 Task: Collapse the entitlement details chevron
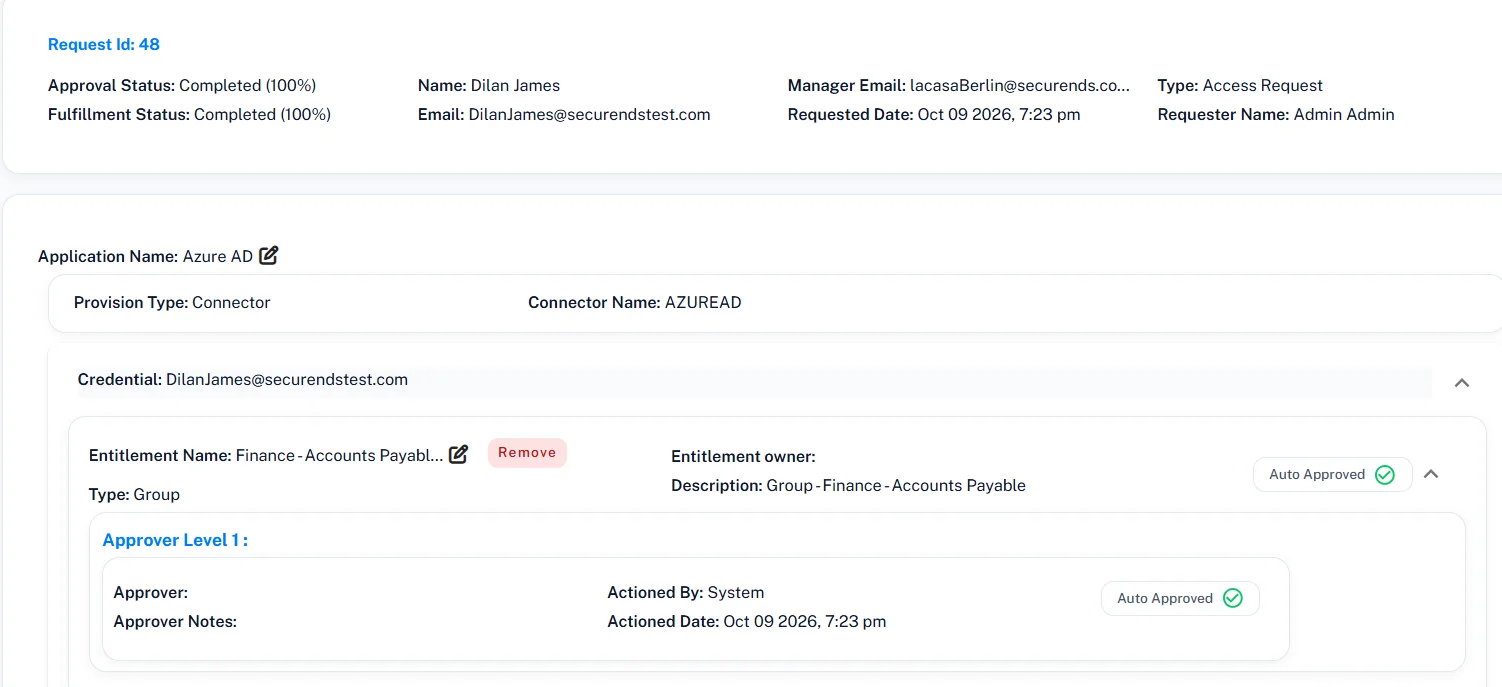1431,474
